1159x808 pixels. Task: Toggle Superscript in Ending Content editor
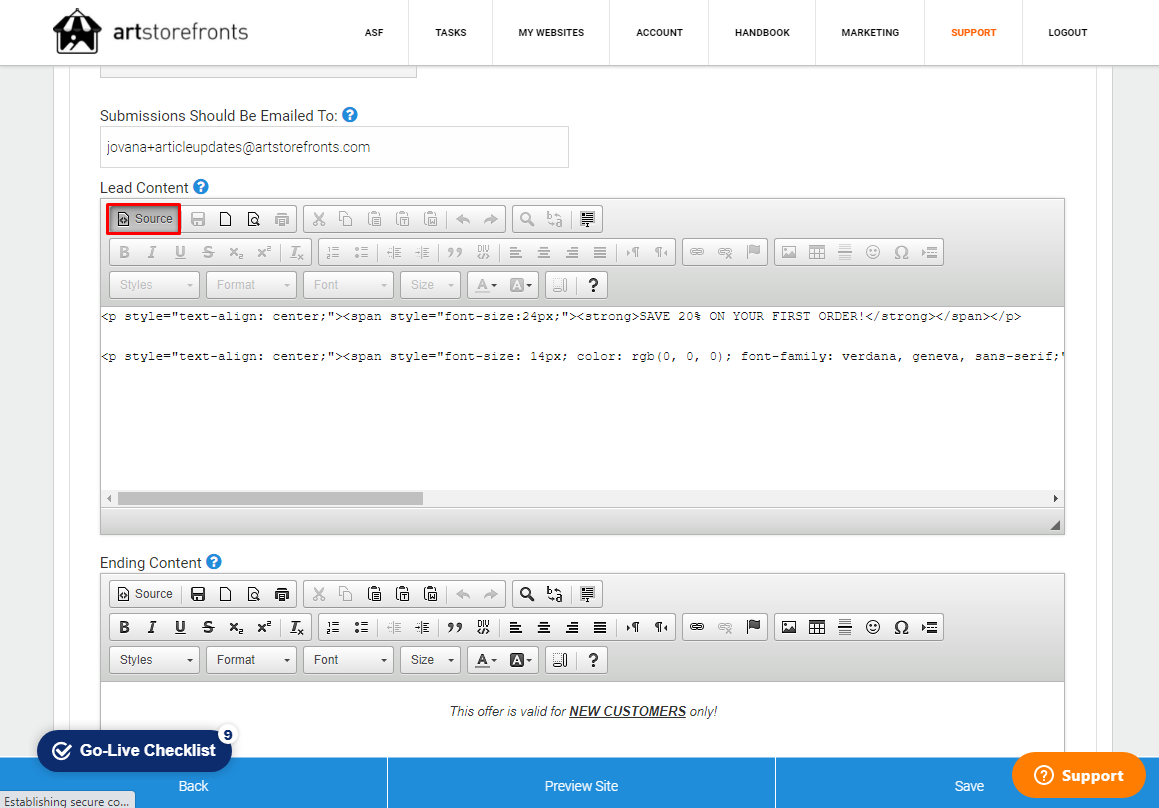click(x=264, y=627)
